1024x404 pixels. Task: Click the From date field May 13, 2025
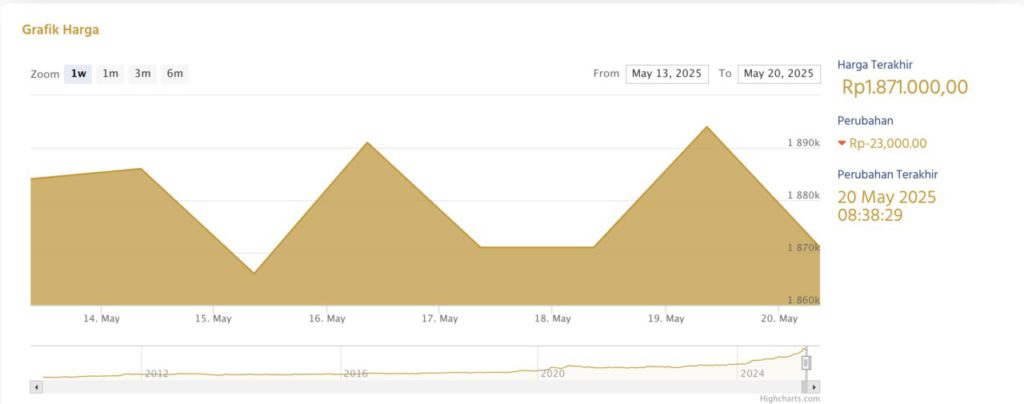[x=667, y=74]
